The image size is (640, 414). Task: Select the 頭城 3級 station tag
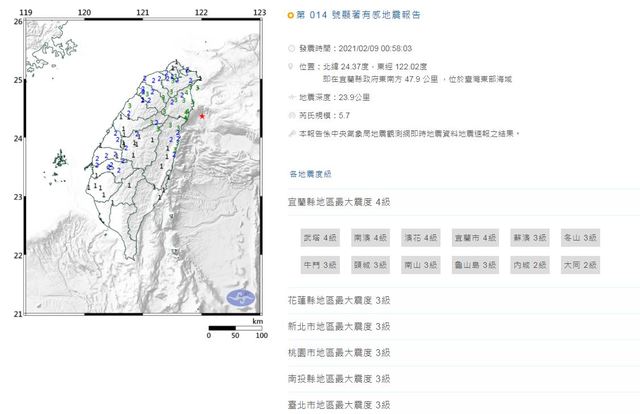pyautogui.click(x=370, y=265)
